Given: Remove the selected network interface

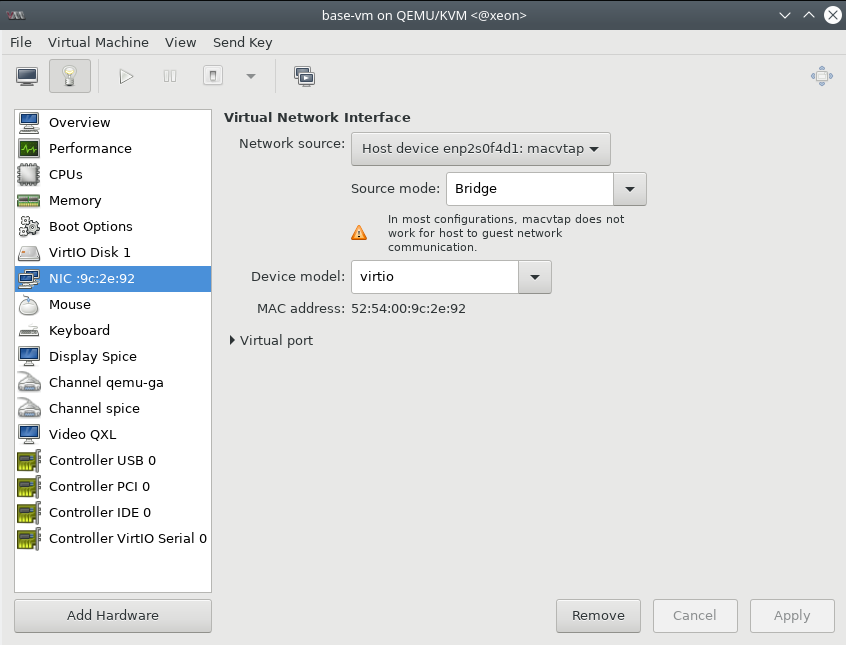Looking at the screenshot, I should click(x=598, y=615).
